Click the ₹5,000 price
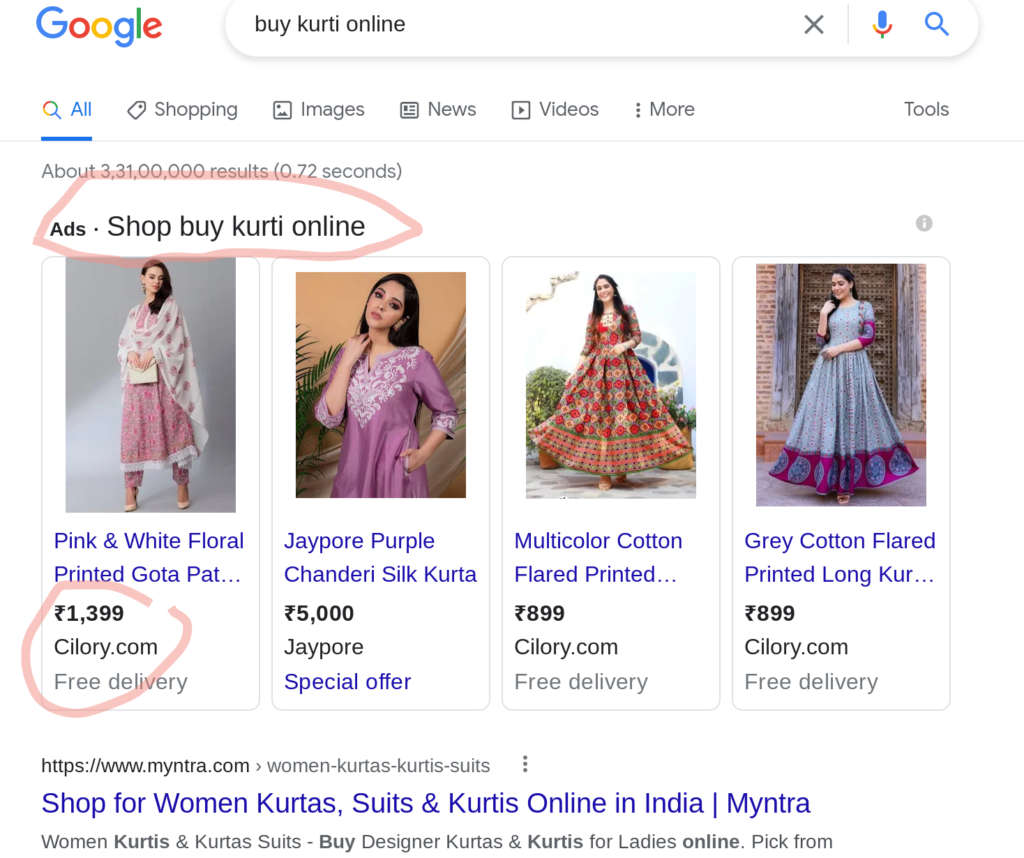Image resolution: width=1024 pixels, height=858 pixels. tap(319, 613)
